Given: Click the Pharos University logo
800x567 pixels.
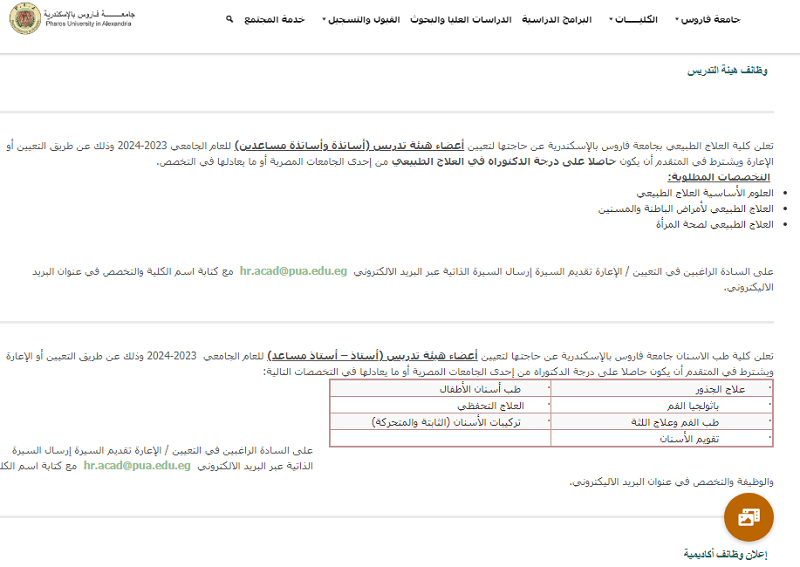Looking at the screenshot, I should 72,20.
